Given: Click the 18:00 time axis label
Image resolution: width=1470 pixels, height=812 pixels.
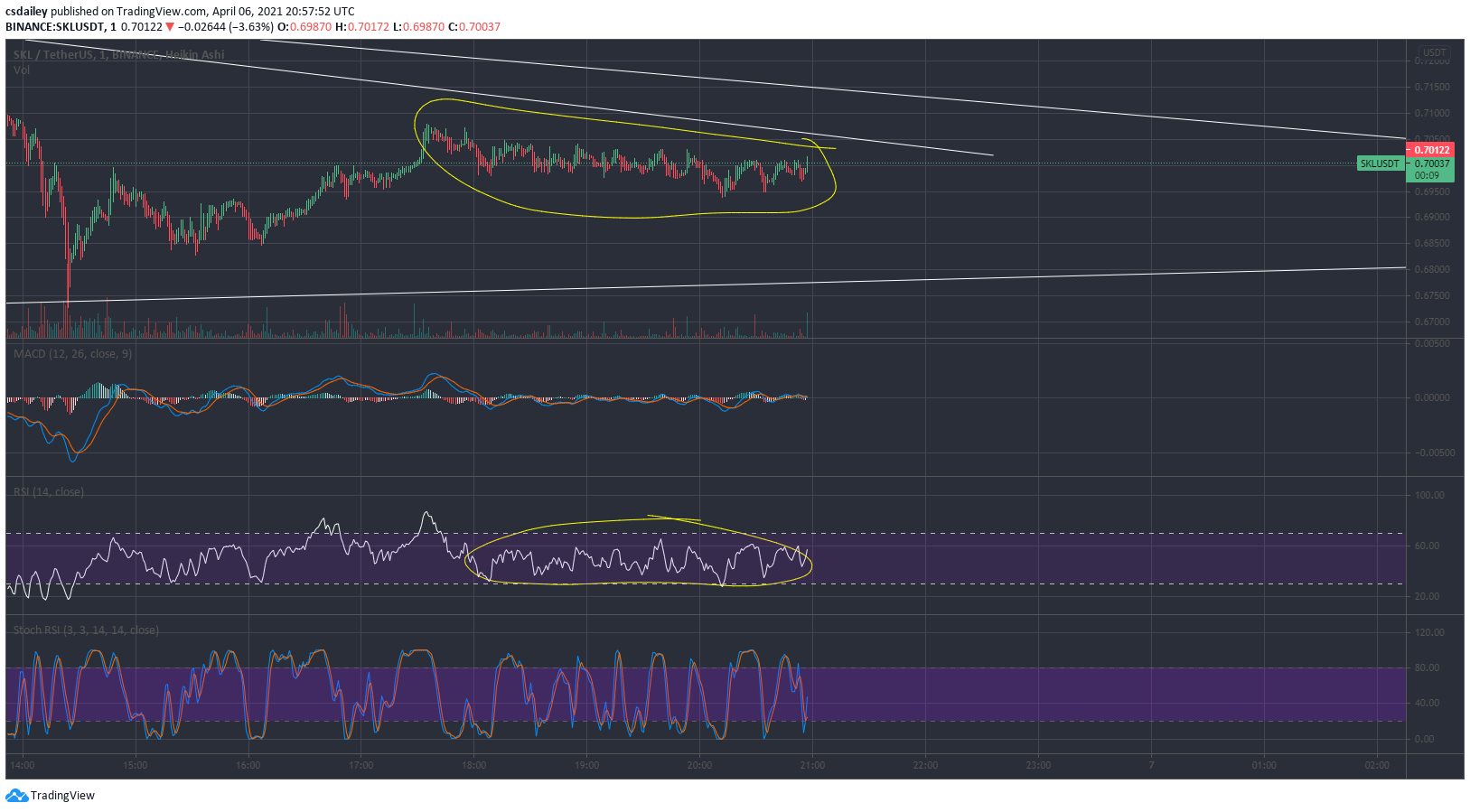Looking at the screenshot, I should (x=473, y=765).
